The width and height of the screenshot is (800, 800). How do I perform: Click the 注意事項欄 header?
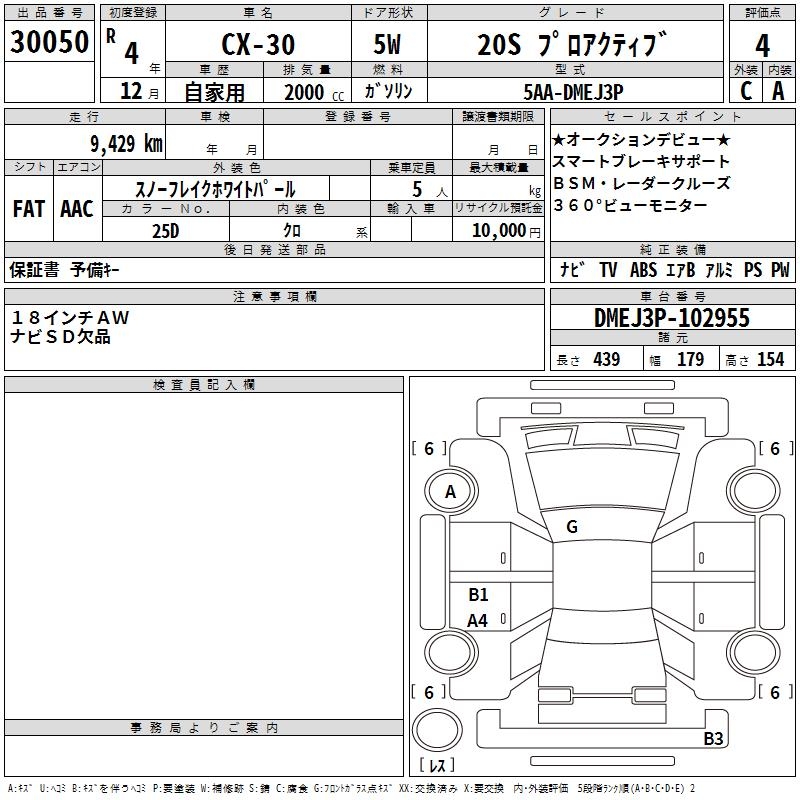(274, 296)
